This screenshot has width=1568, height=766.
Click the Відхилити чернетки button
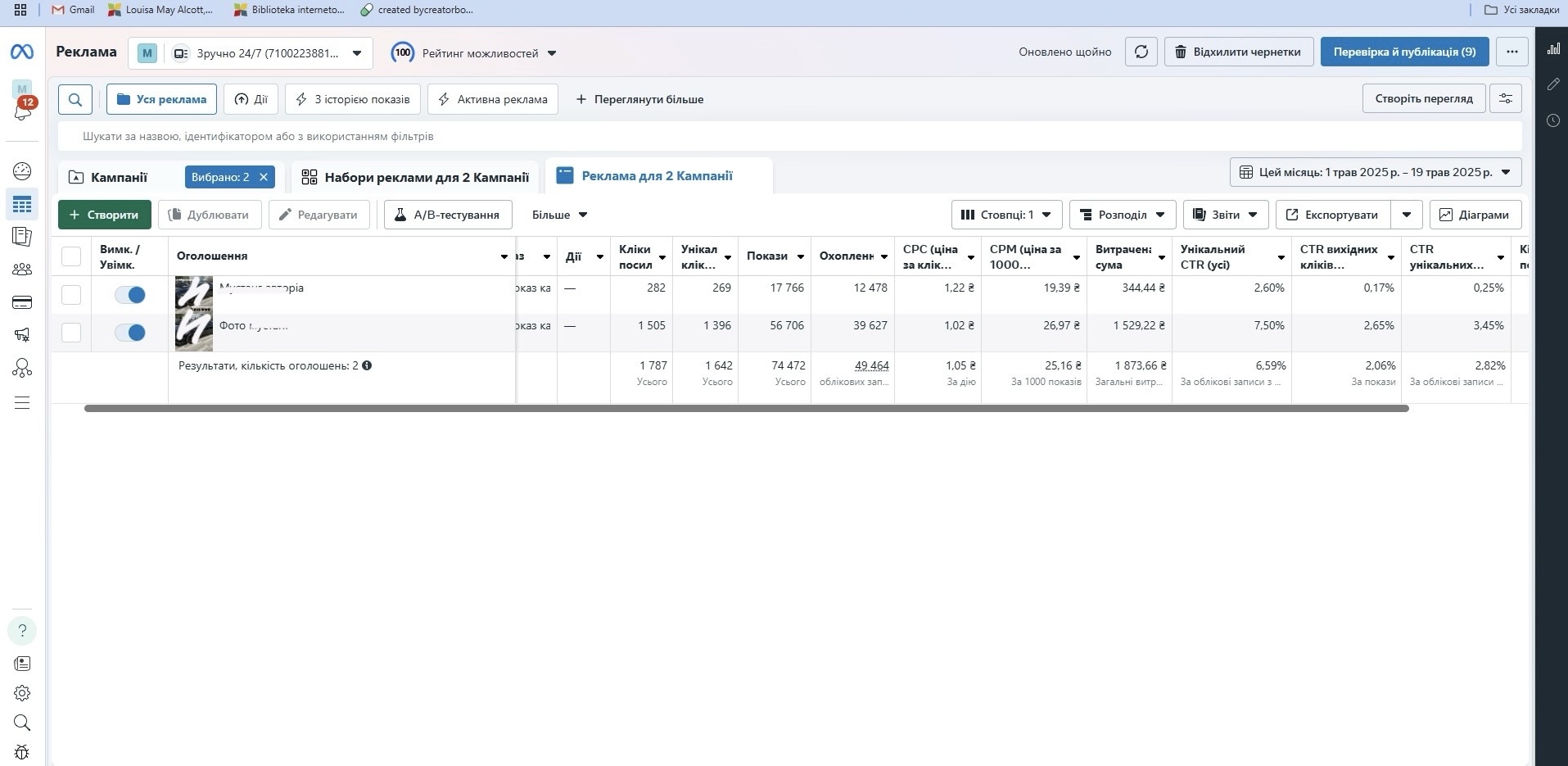(1239, 52)
